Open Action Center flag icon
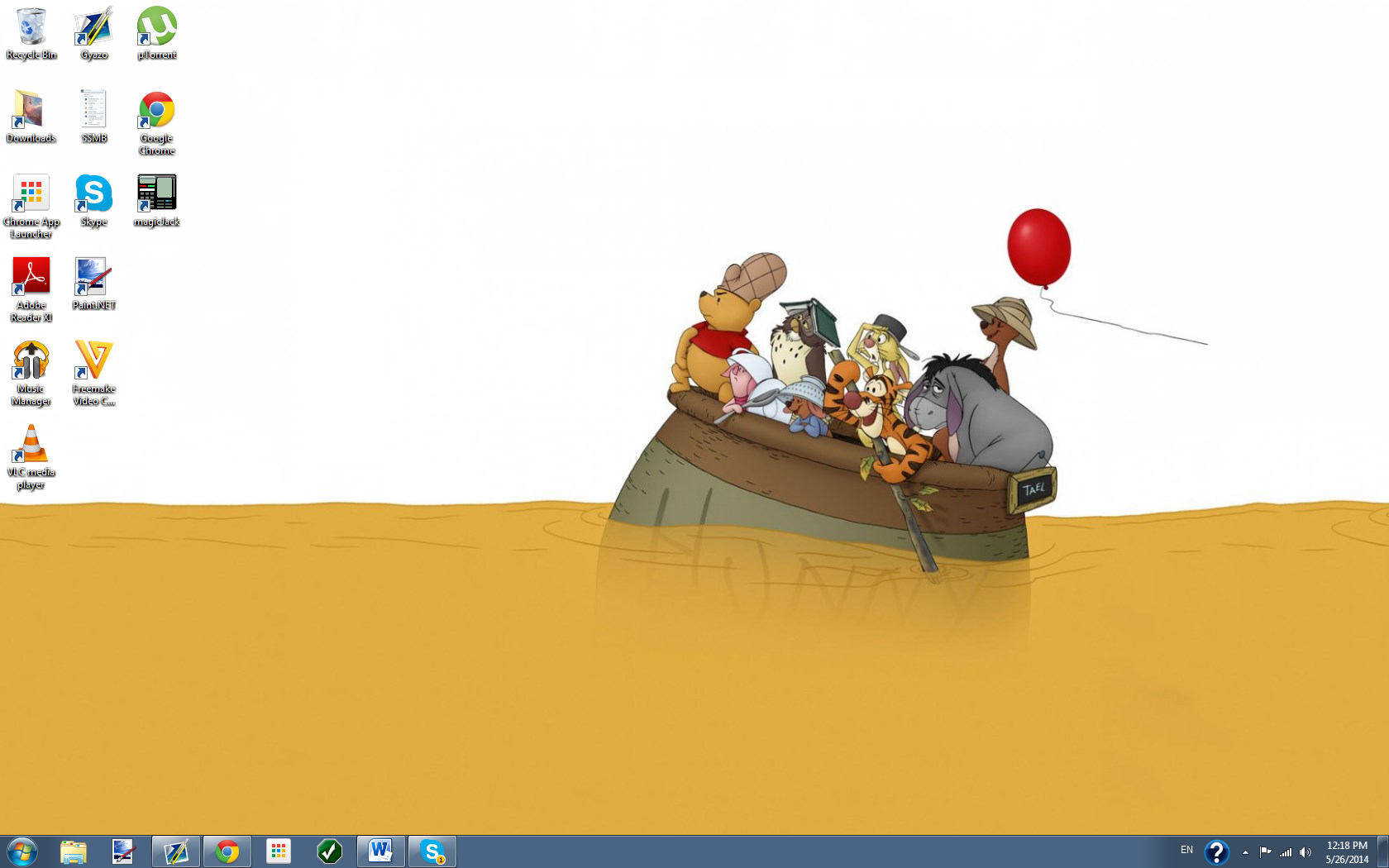 pos(1265,851)
